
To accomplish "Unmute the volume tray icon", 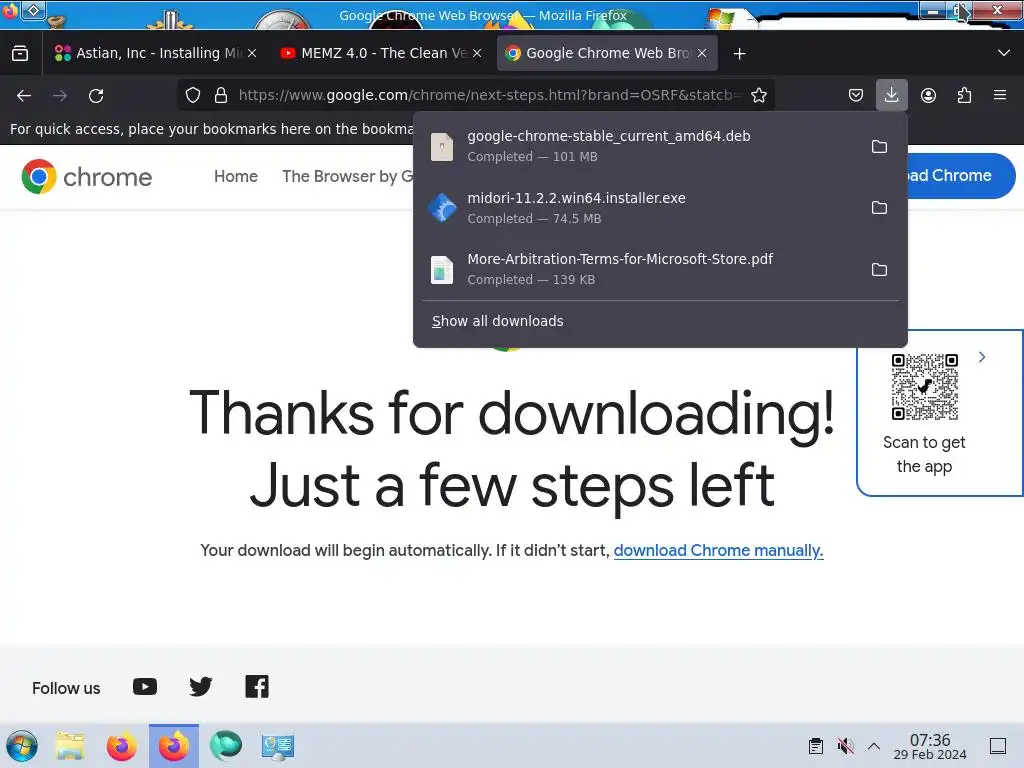I will point(845,746).
